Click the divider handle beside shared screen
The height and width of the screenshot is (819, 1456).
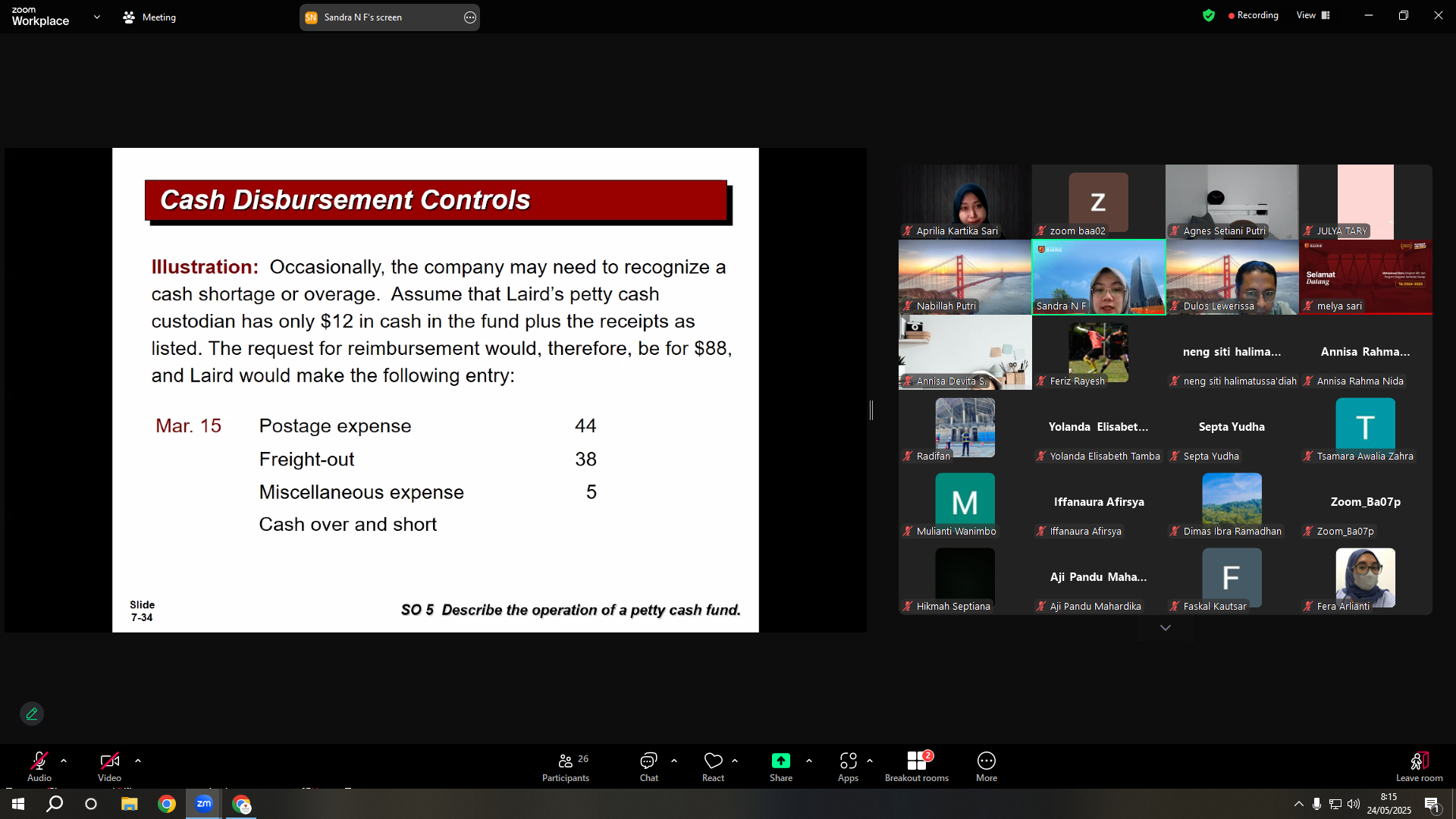pyautogui.click(x=871, y=410)
